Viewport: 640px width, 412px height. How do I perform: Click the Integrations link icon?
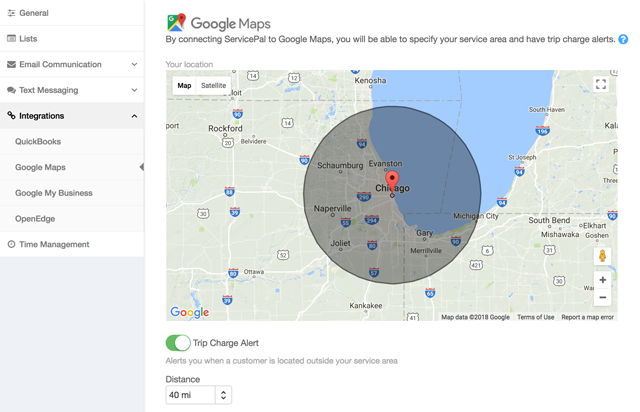click(x=11, y=116)
